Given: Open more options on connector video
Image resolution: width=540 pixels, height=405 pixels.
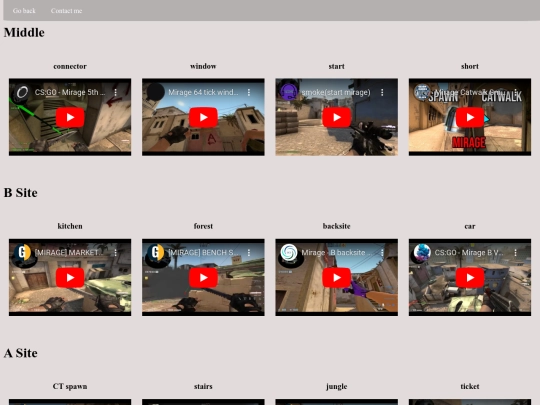Looking at the screenshot, I should (116, 92).
